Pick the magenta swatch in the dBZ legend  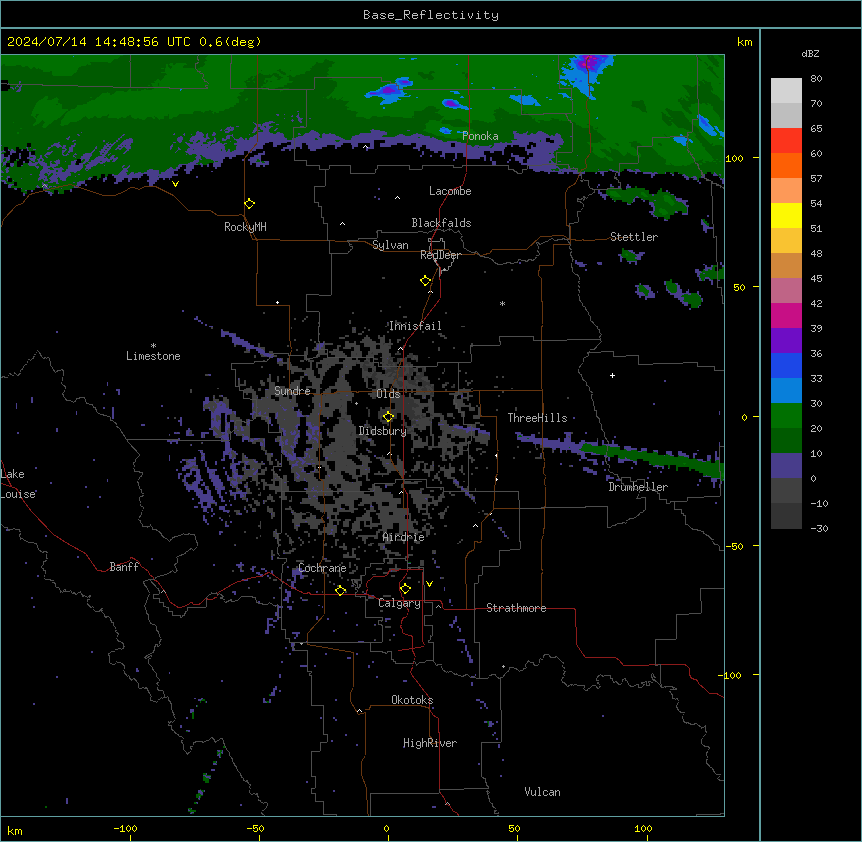point(786,315)
